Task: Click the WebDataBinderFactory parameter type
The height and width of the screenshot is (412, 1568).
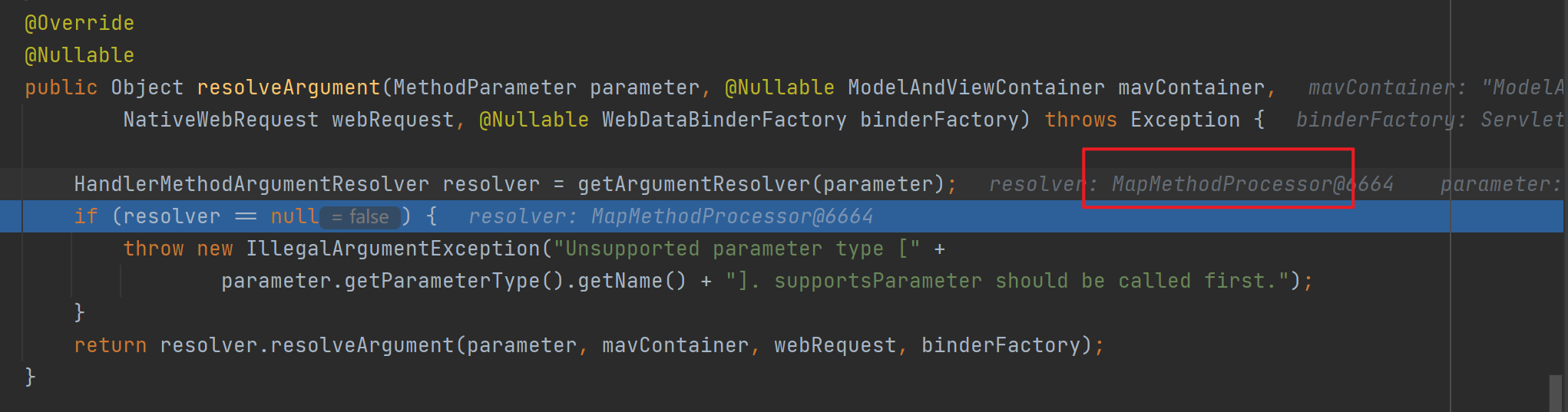Action: tap(723, 120)
